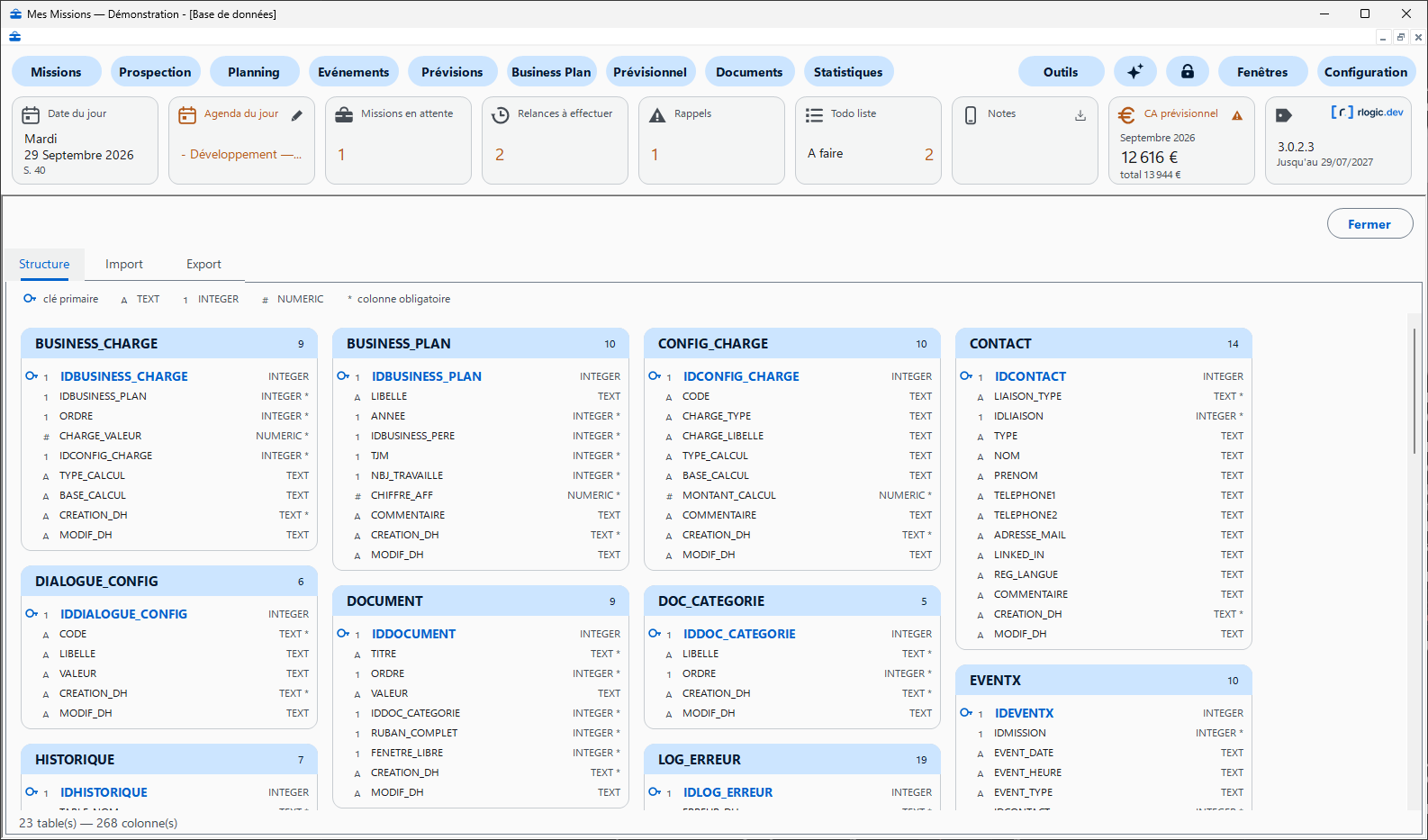Click the phone icon on the Notes card

coord(971,115)
